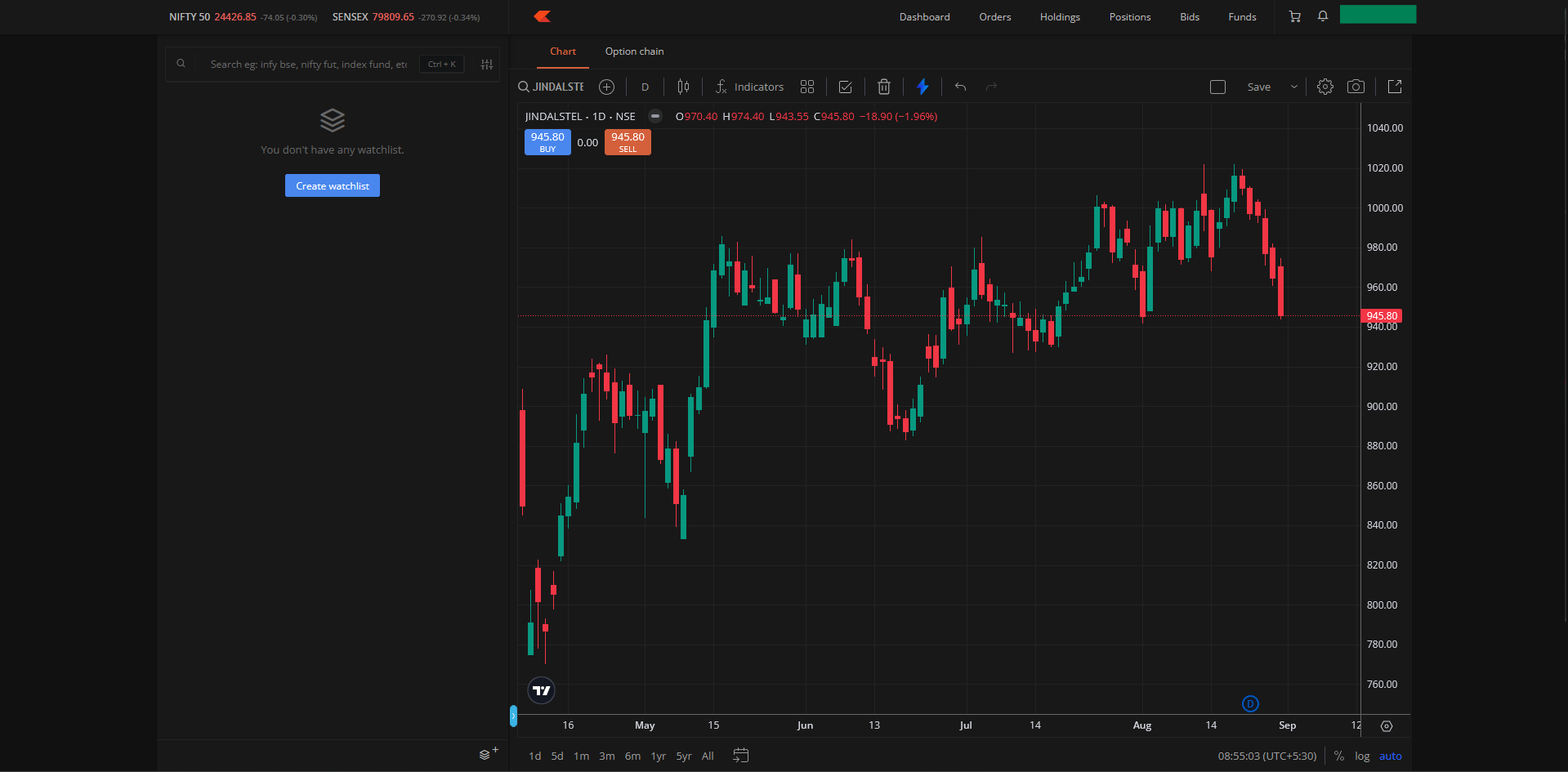Open the layout templates grid icon

point(807,87)
